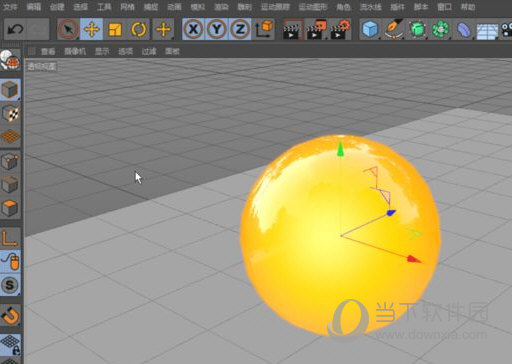512x364 pixels.
Task: Switch to Texture mode checkered cube
Action: tap(10, 113)
